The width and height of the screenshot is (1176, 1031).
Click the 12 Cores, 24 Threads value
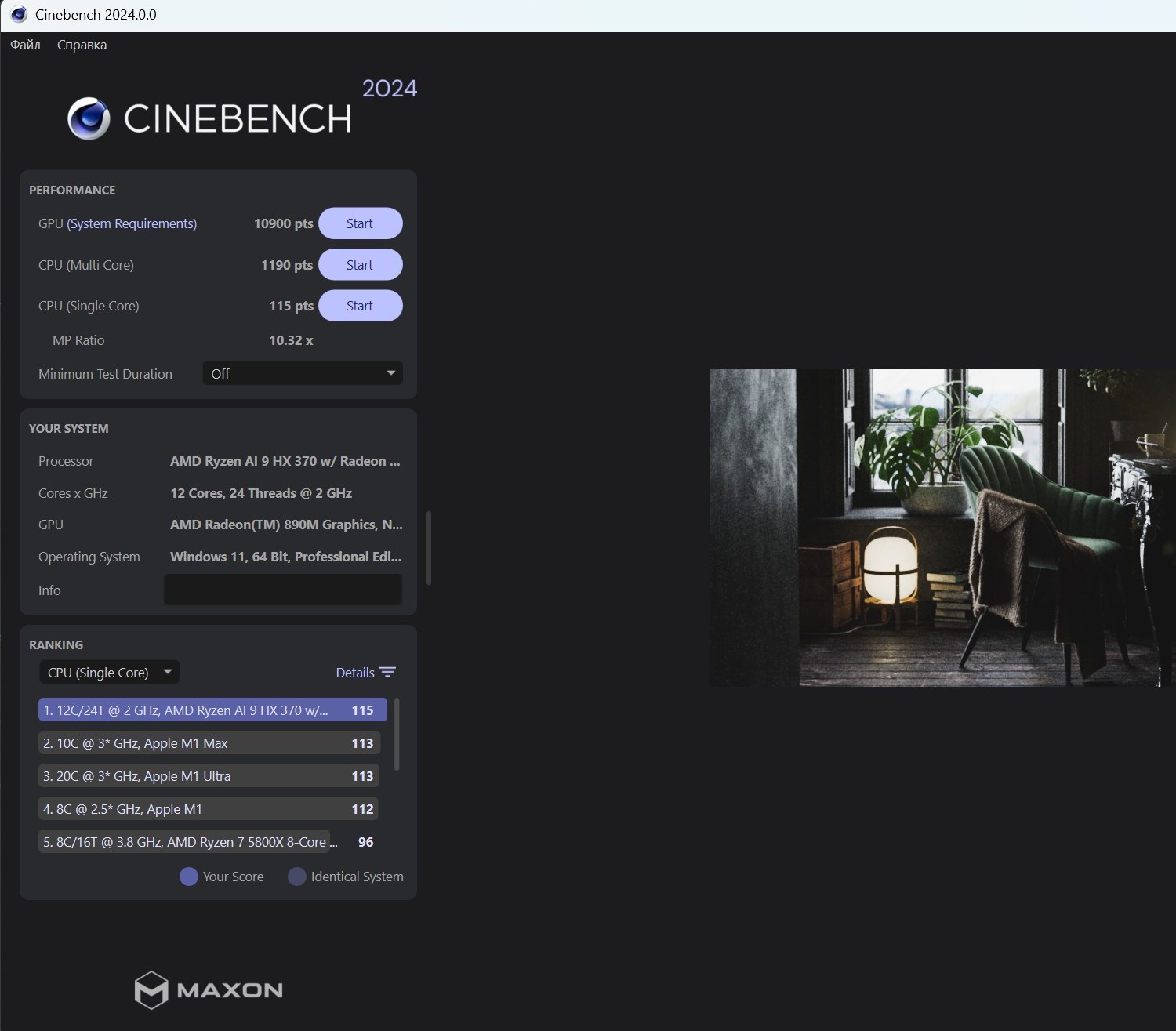261,493
